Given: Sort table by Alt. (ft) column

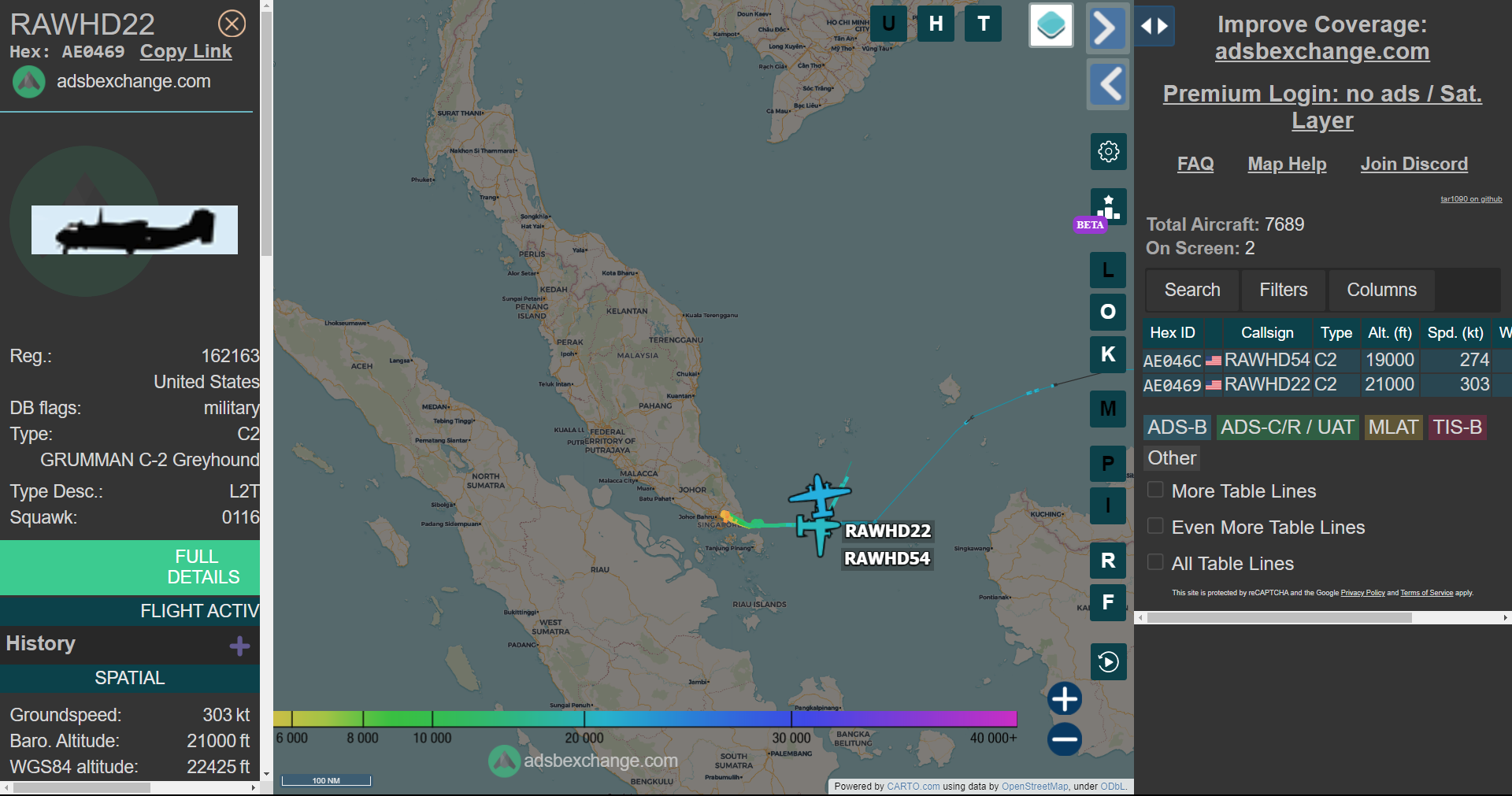Looking at the screenshot, I should [x=1390, y=332].
